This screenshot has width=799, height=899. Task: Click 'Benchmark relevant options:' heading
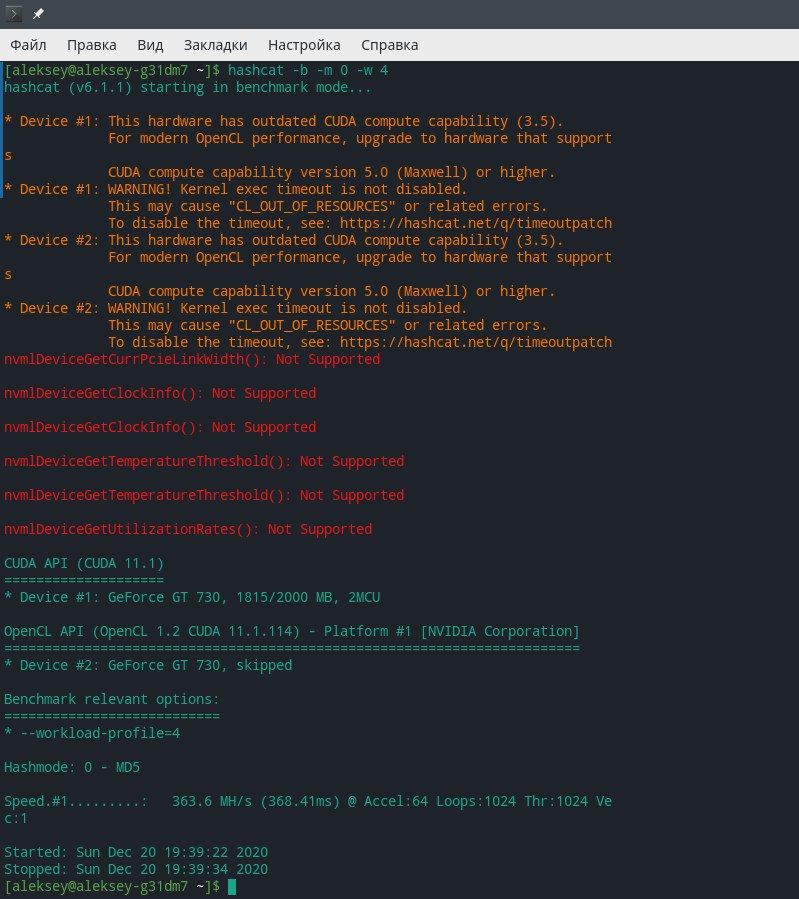112,699
